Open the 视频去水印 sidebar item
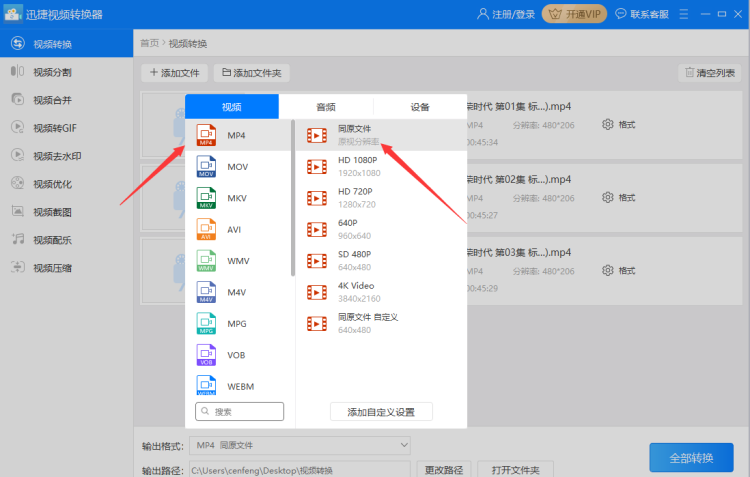Screen dimensions: 750x477 tap(66, 156)
